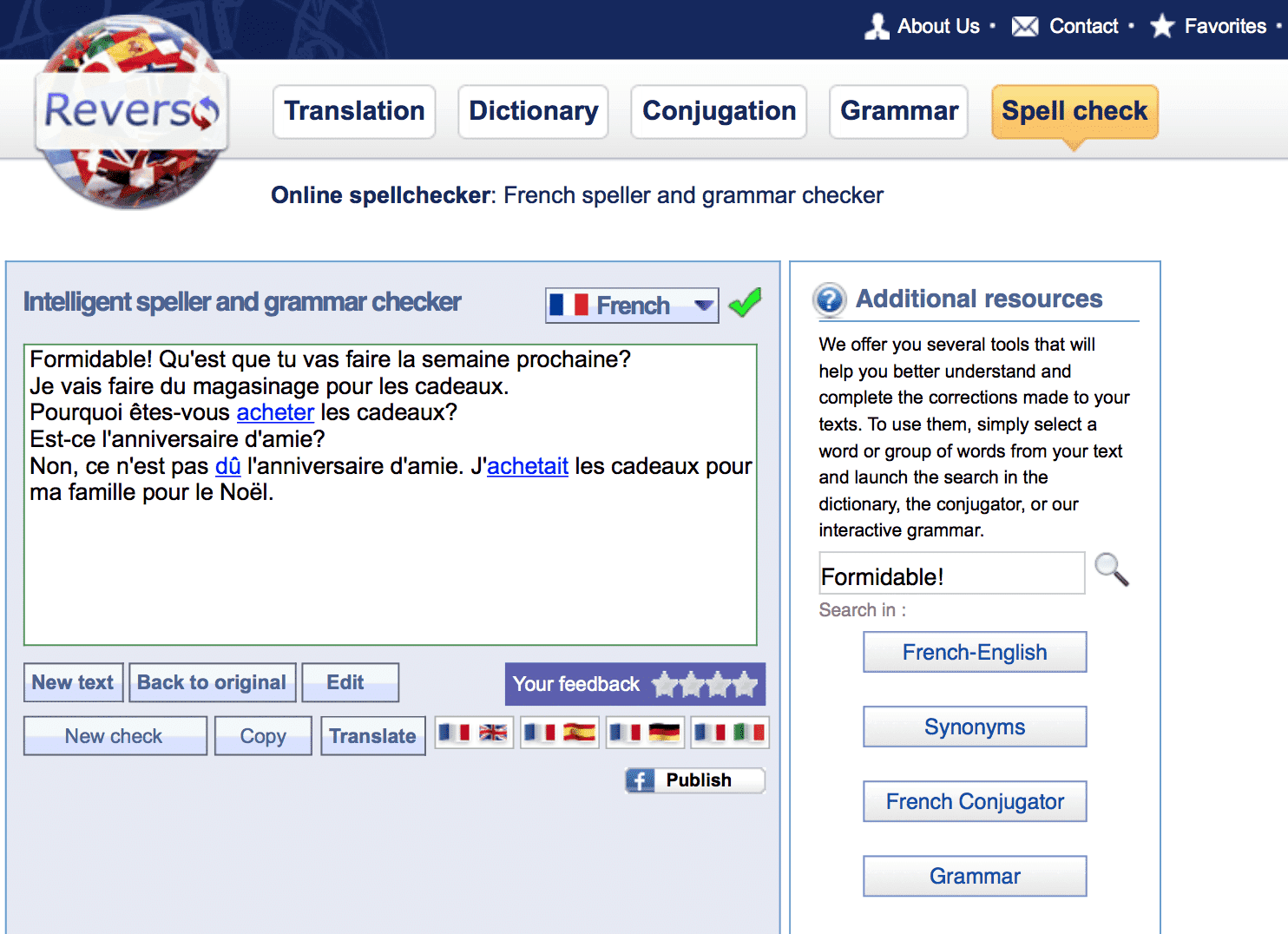
Task: Translate using French to German flags
Action: pos(645,733)
